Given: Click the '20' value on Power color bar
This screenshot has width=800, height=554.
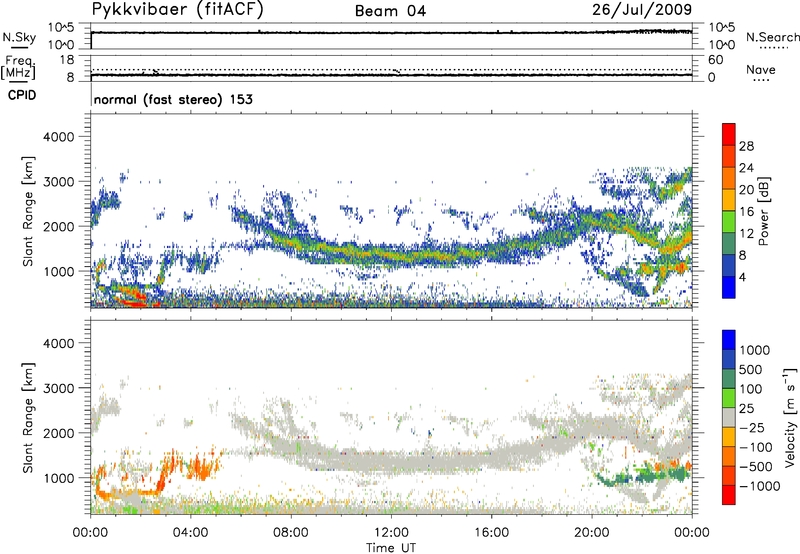Looking at the screenshot, I should [x=746, y=190].
